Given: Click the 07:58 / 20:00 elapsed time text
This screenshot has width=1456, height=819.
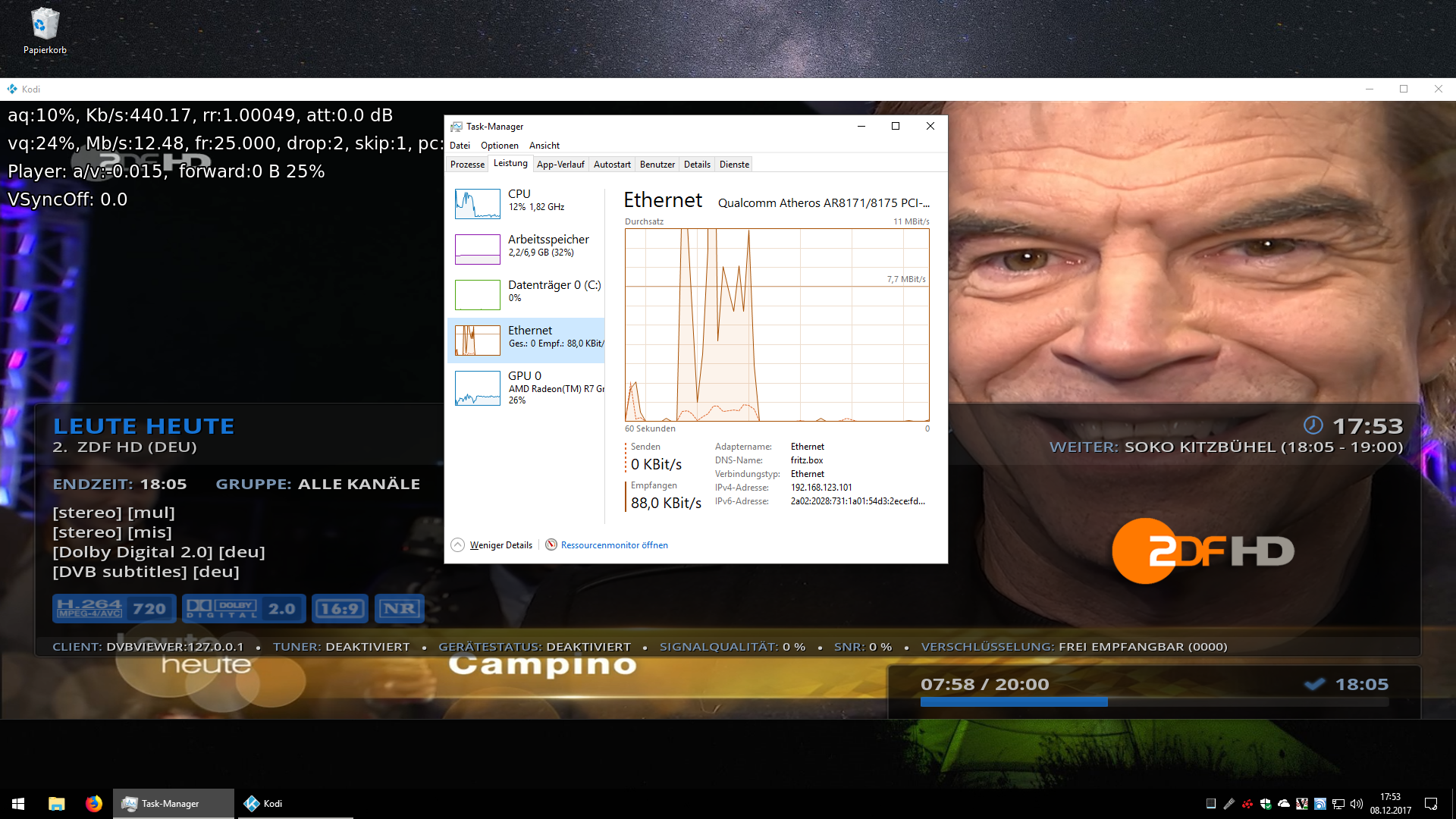Looking at the screenshot, I should point(984,684).
